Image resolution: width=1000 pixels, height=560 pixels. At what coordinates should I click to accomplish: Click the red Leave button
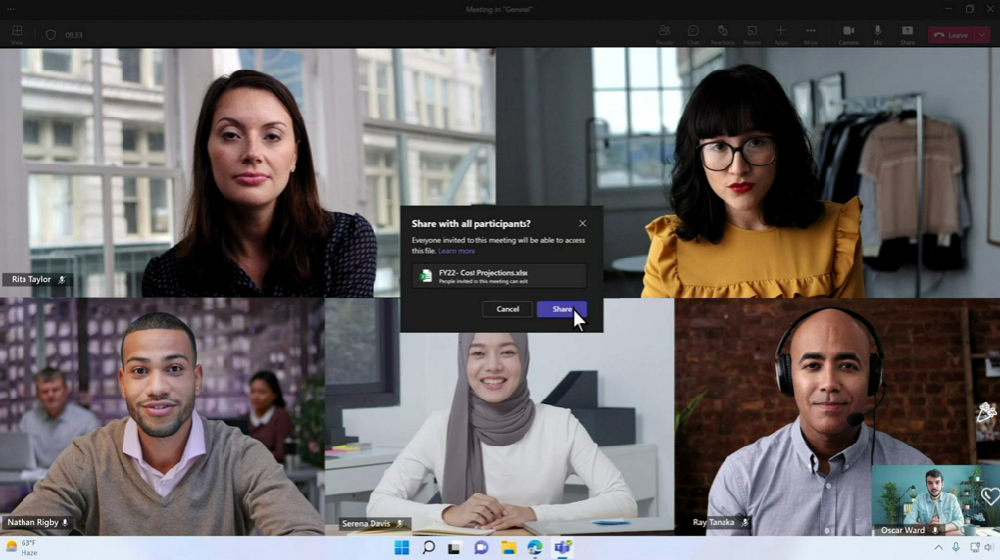(x=952, y=35)
